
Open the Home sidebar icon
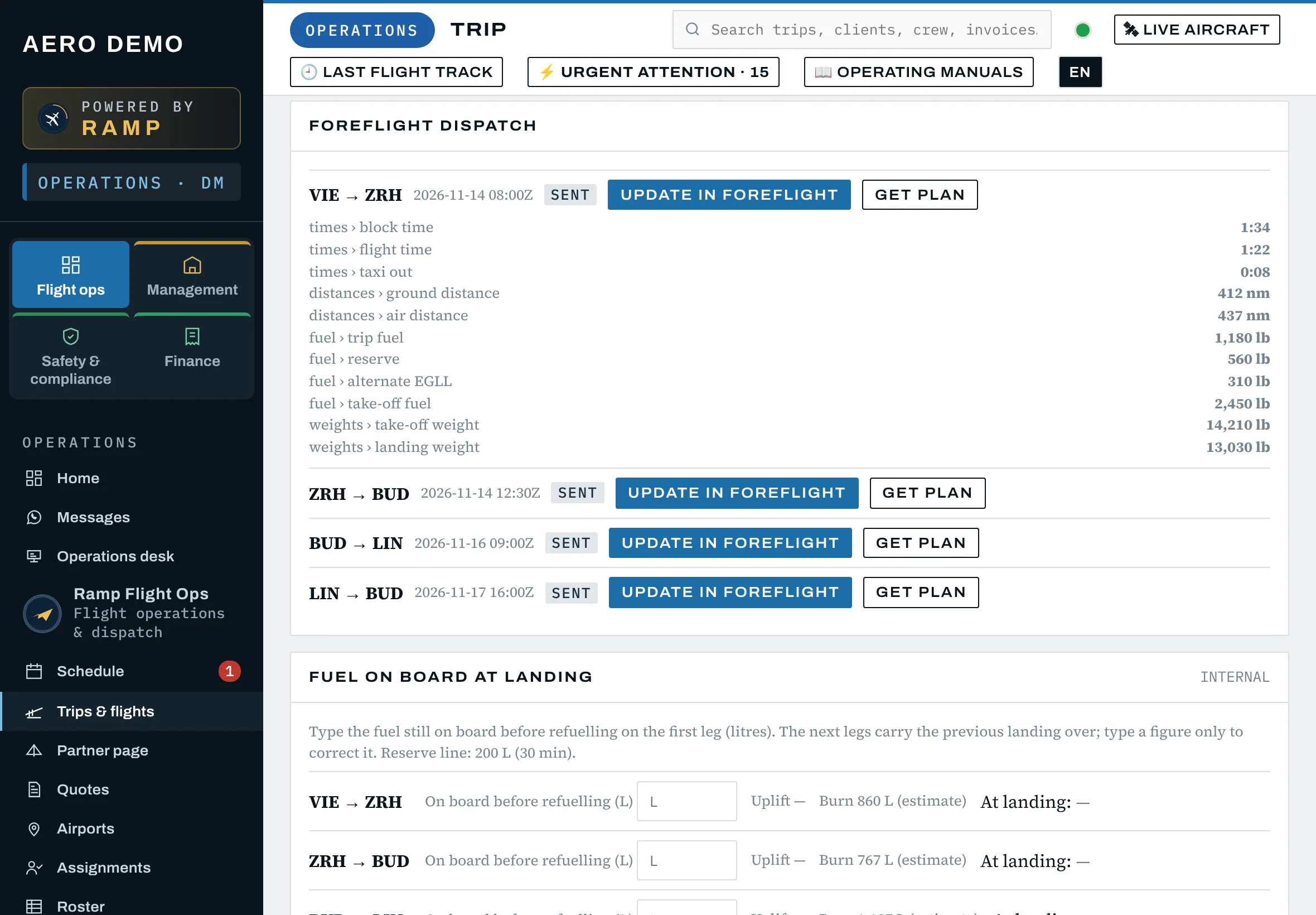point(34,478)
